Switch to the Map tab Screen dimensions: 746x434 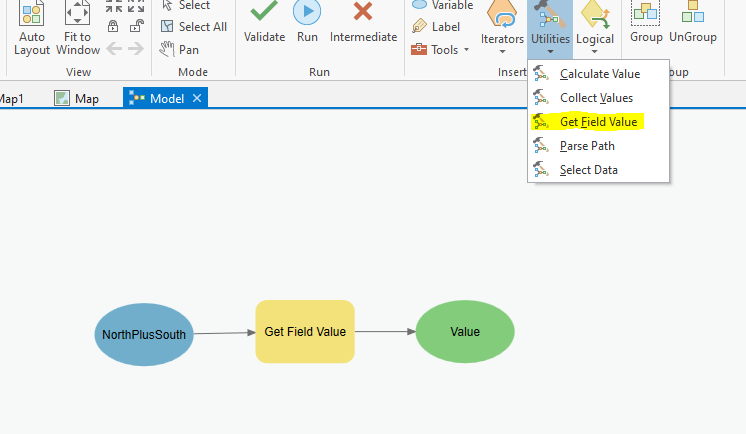(77, 99)
